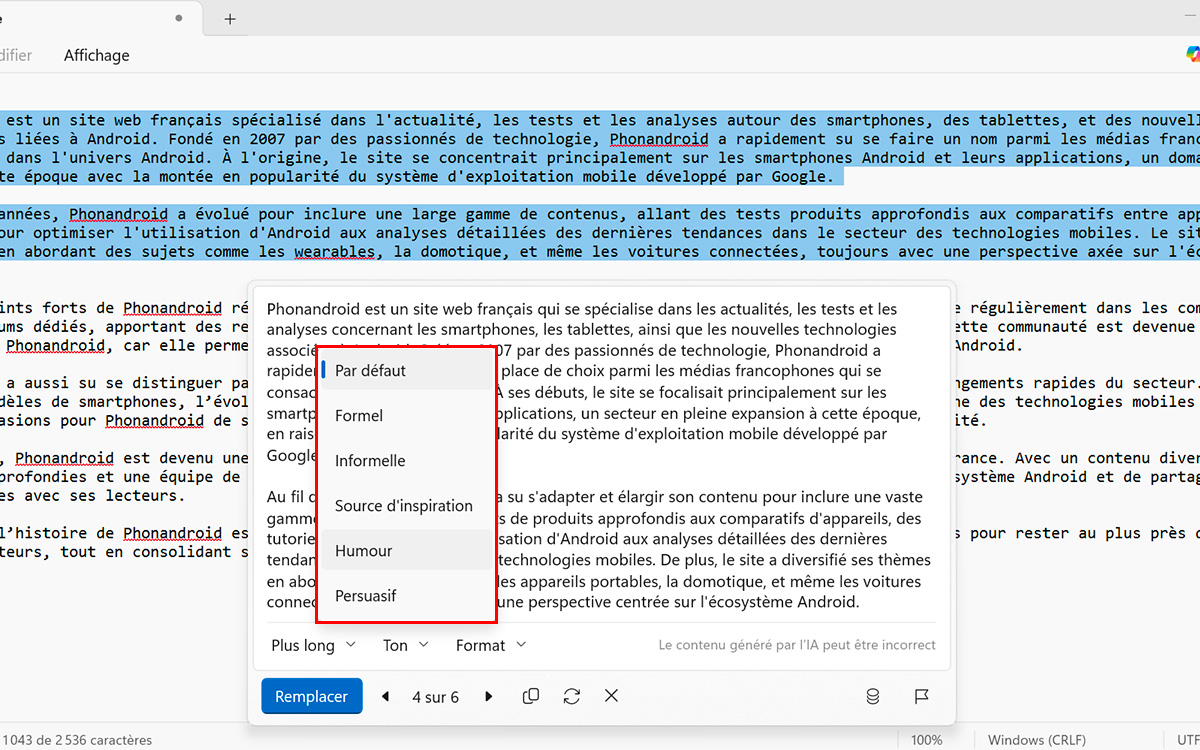Show the next rewrite version
1200x750 pixels.
[489, 697]
